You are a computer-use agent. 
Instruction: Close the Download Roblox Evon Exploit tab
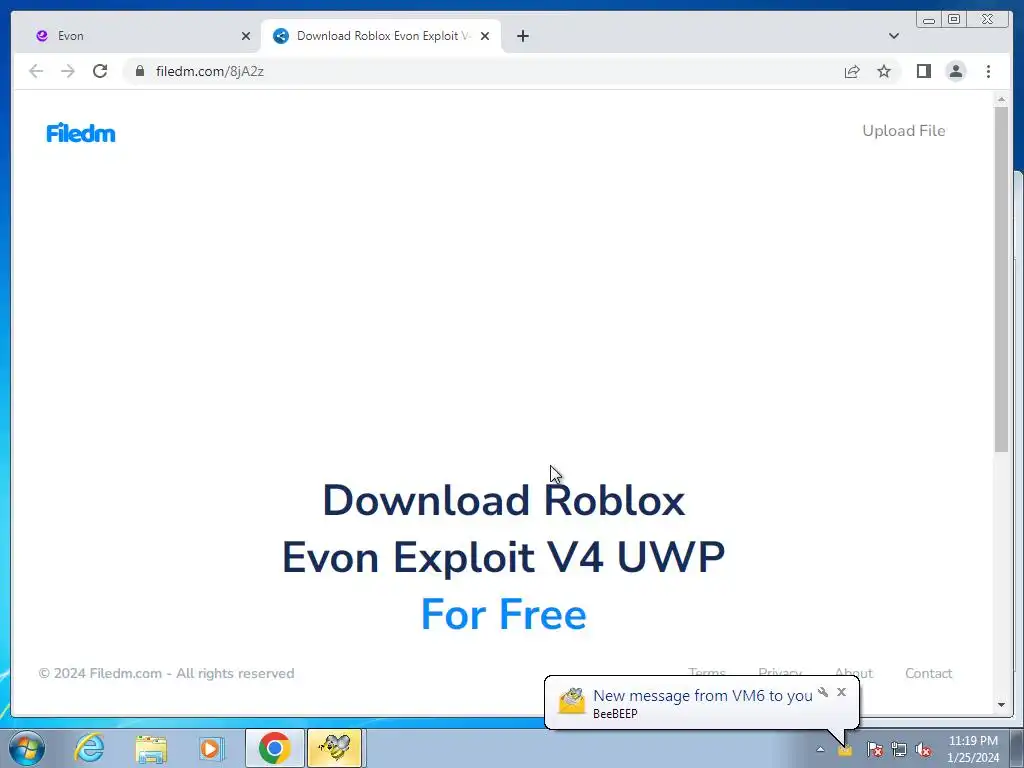(485, 36)
